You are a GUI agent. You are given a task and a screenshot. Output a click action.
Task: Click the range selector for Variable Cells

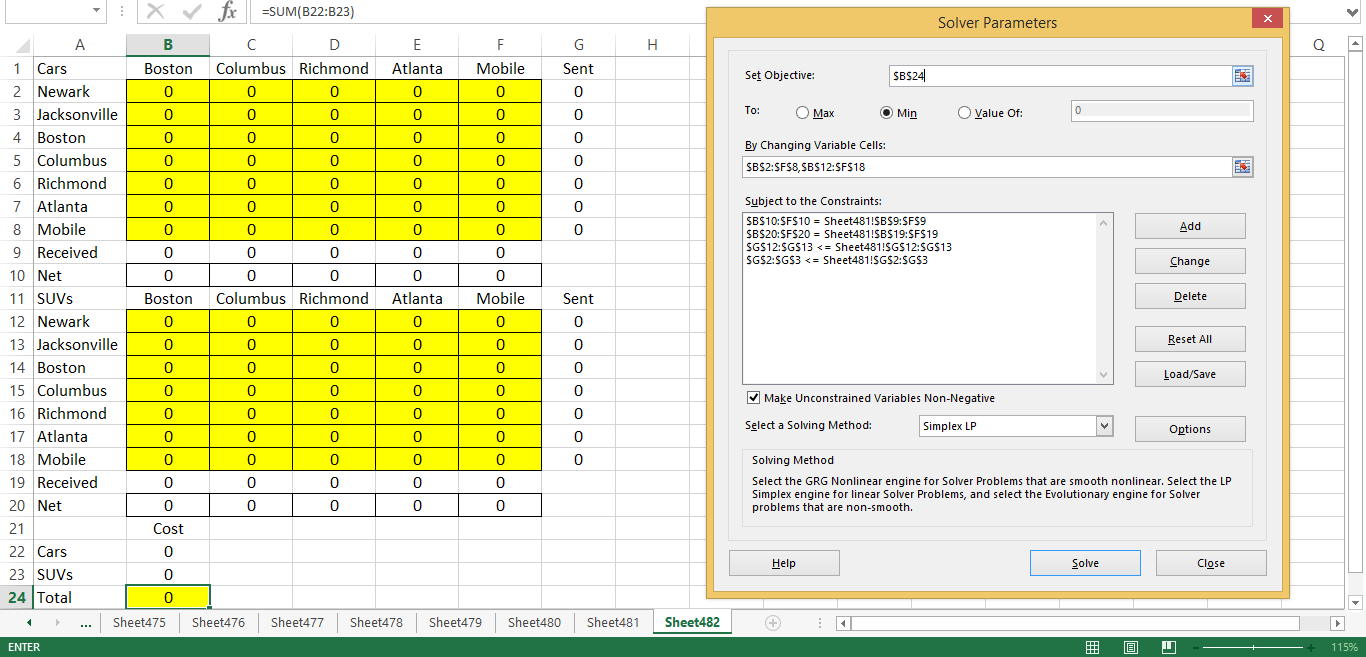pos(1242,166)
